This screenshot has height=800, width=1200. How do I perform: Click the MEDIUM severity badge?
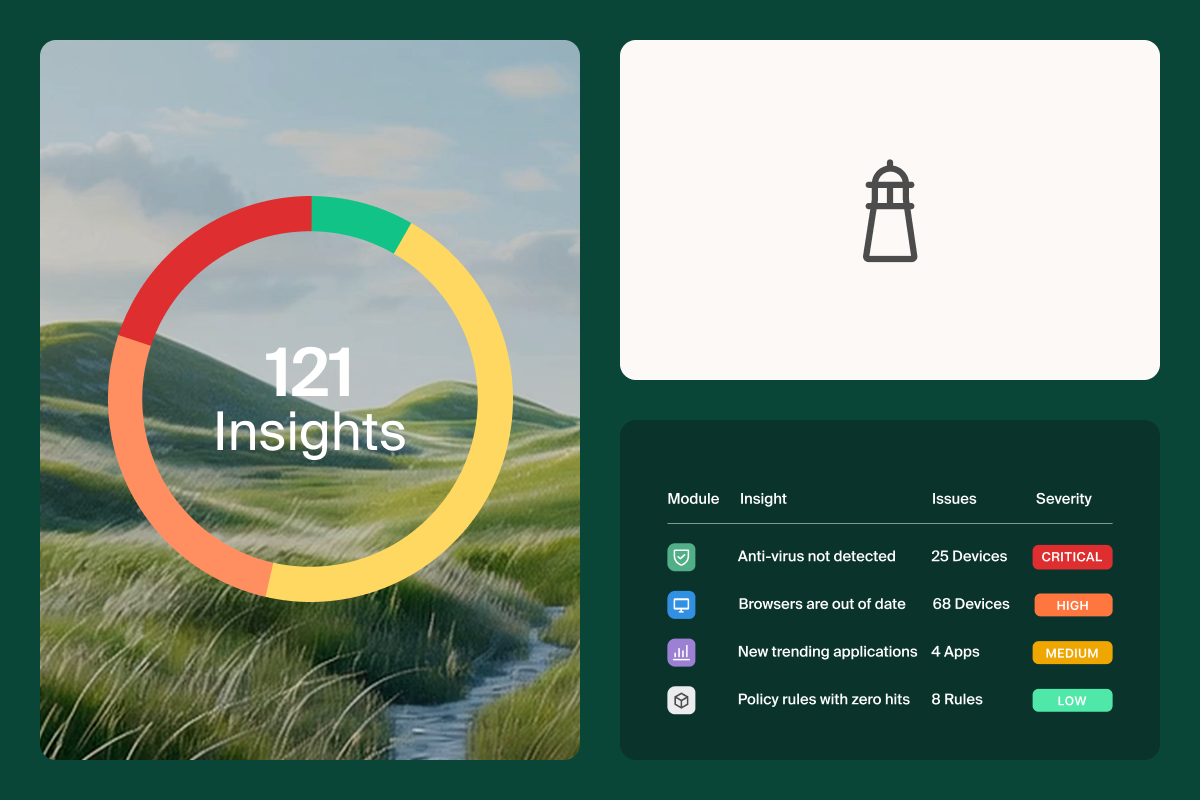tap(1072, 653)
